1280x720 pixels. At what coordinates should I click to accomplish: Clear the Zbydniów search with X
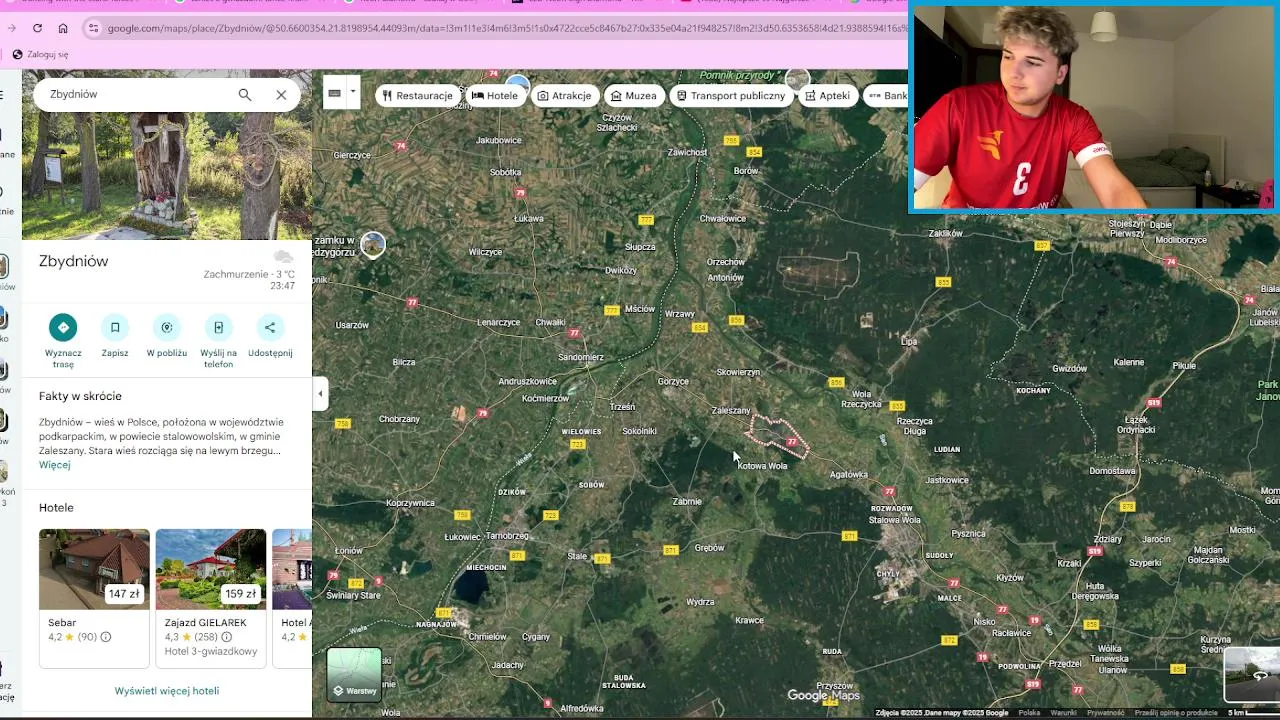pos(281,95)
